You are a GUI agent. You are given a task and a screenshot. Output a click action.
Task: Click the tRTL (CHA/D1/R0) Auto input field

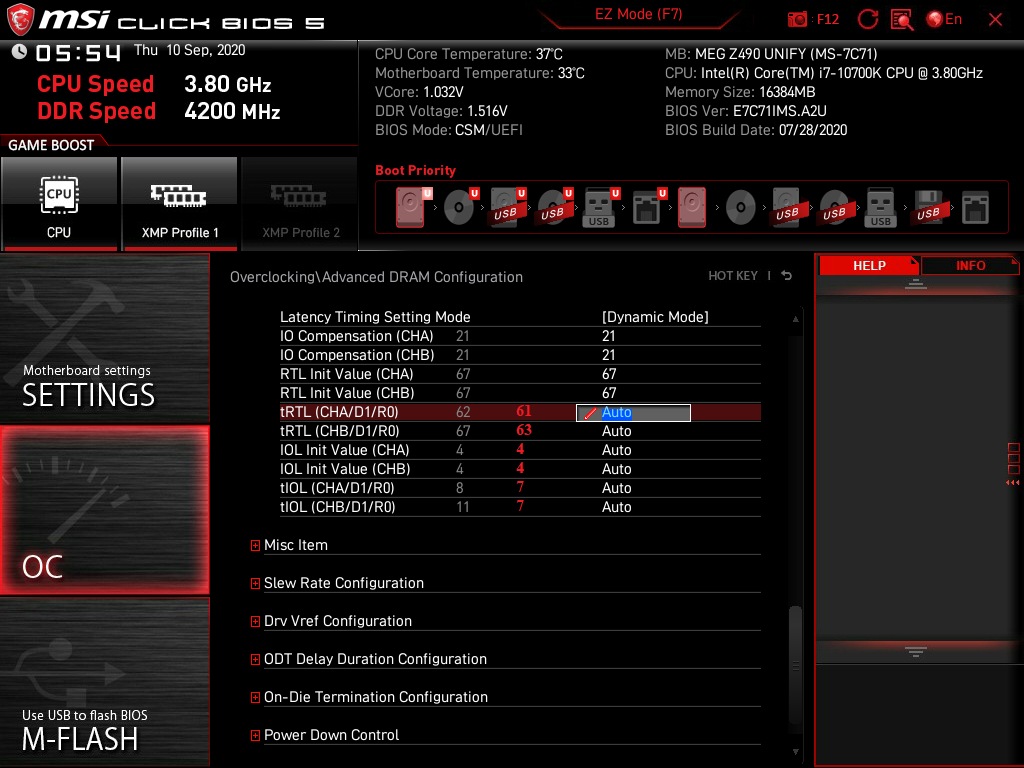(x=633, y=412)
